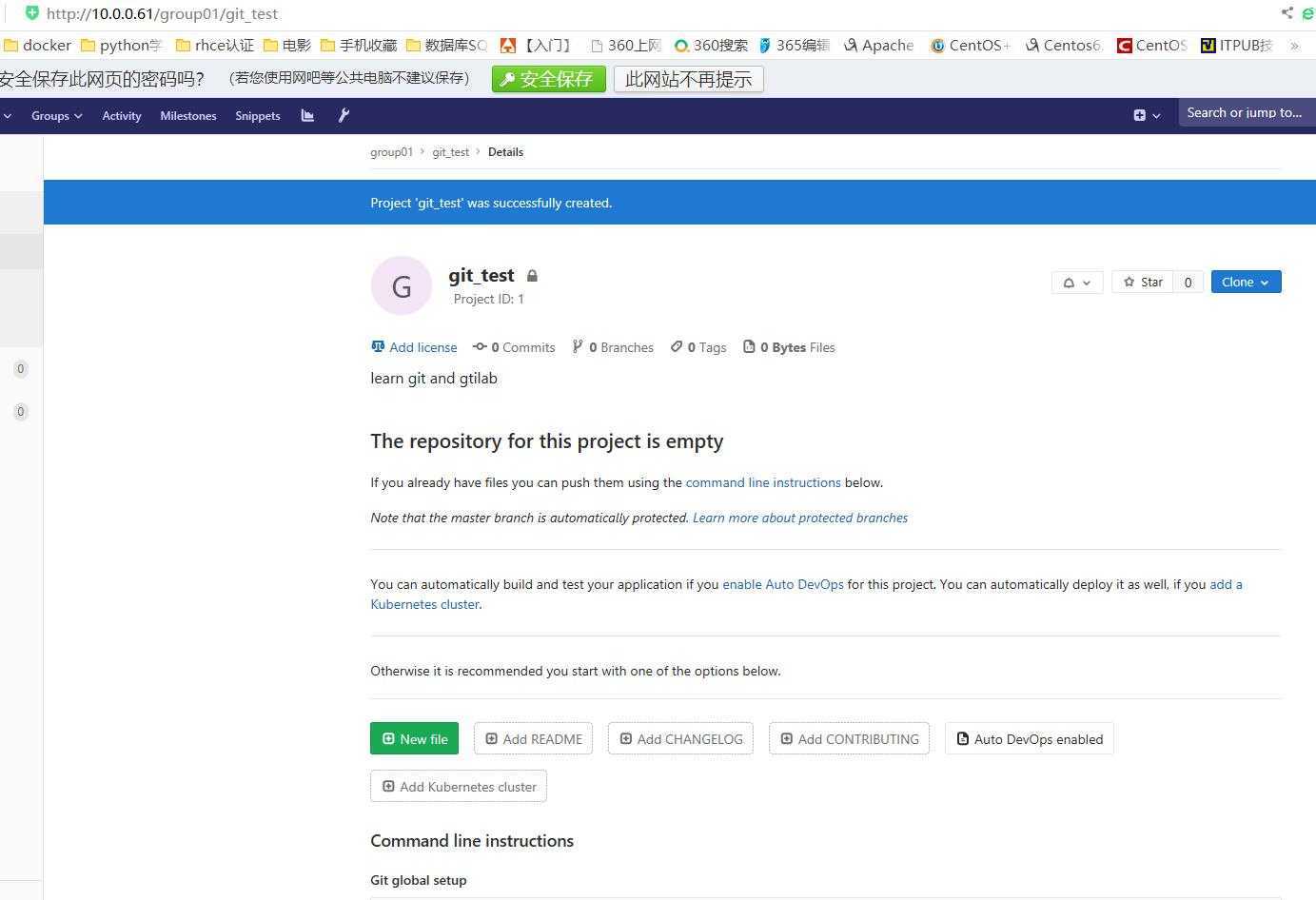
Task: Click the description 'learn git and gtilab'
Action: (x=434, y=378)
